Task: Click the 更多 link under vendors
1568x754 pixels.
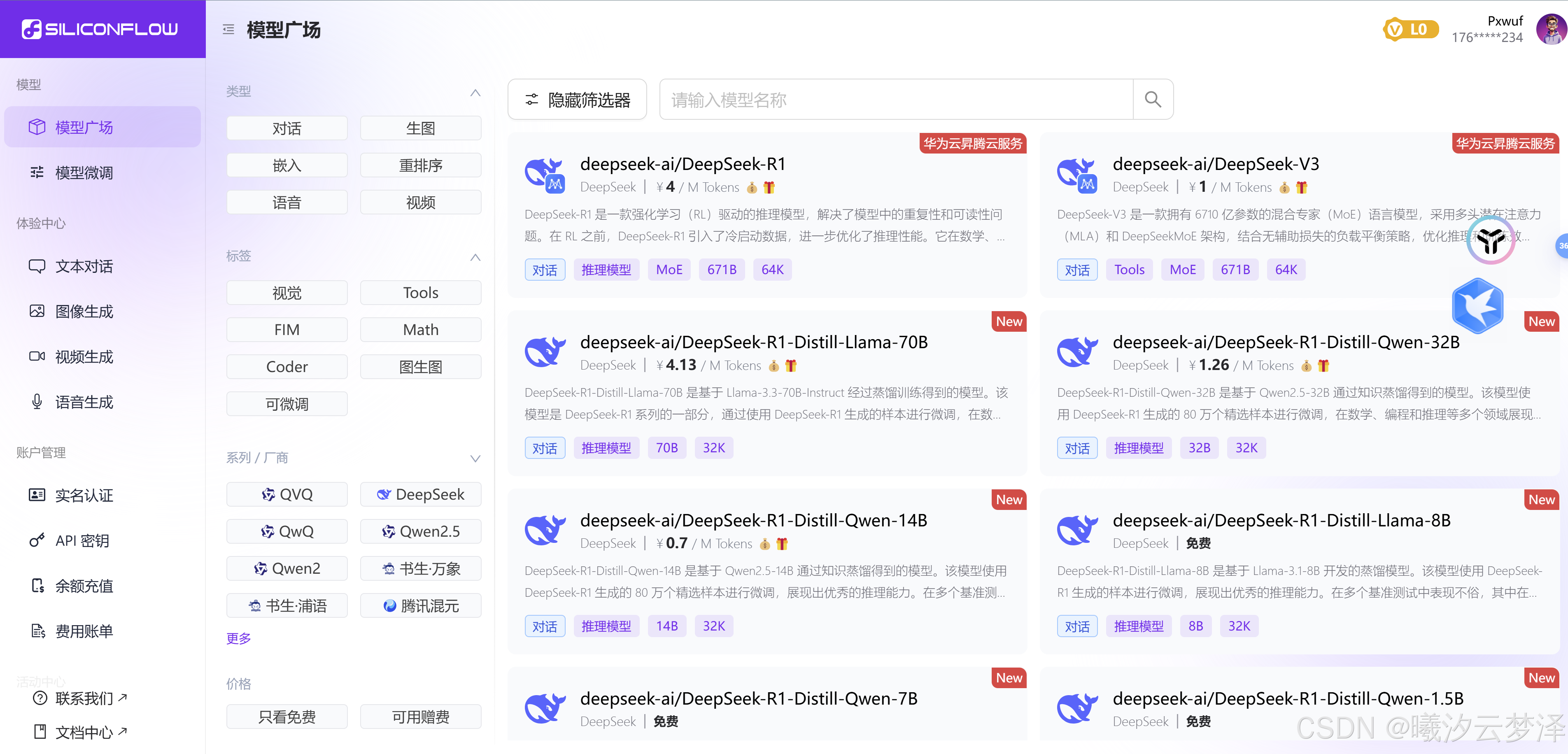Action: point(238,638)
